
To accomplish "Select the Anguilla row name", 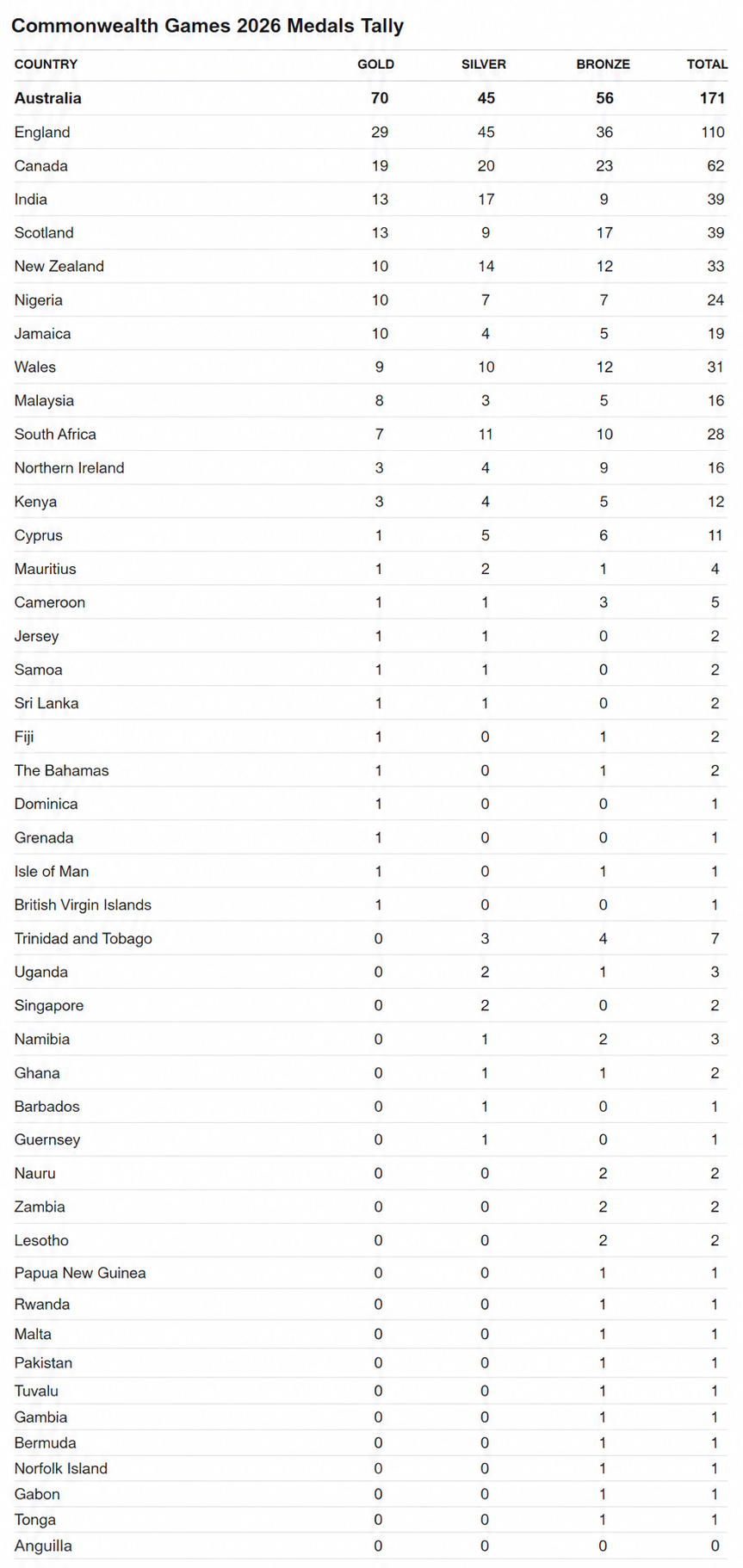I will [x=43, y=1546].
